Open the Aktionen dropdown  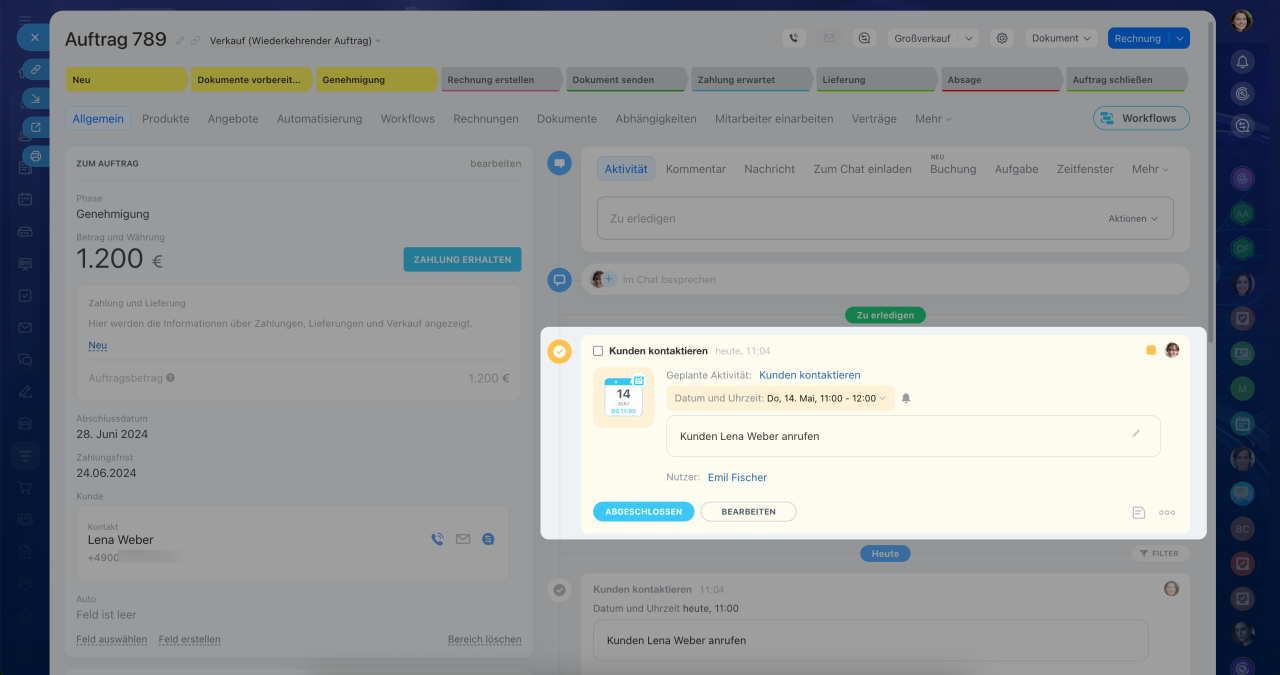[1133, 218]
